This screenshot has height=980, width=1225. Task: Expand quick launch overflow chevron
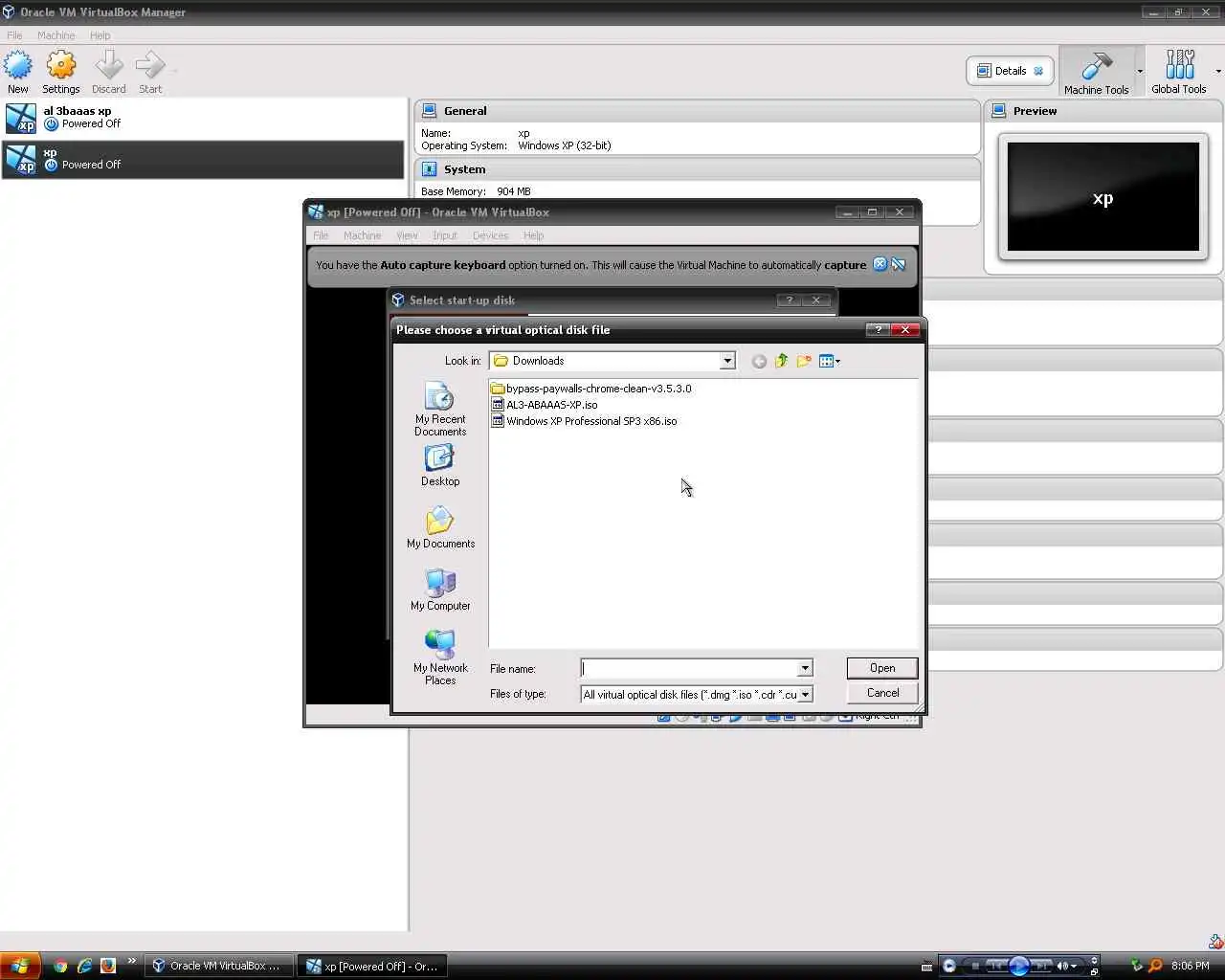(131, 962)
